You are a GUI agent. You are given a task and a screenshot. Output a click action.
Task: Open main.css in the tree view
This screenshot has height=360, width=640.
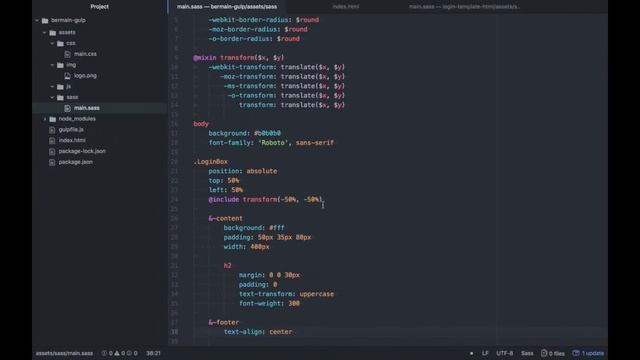click(85, 54)
